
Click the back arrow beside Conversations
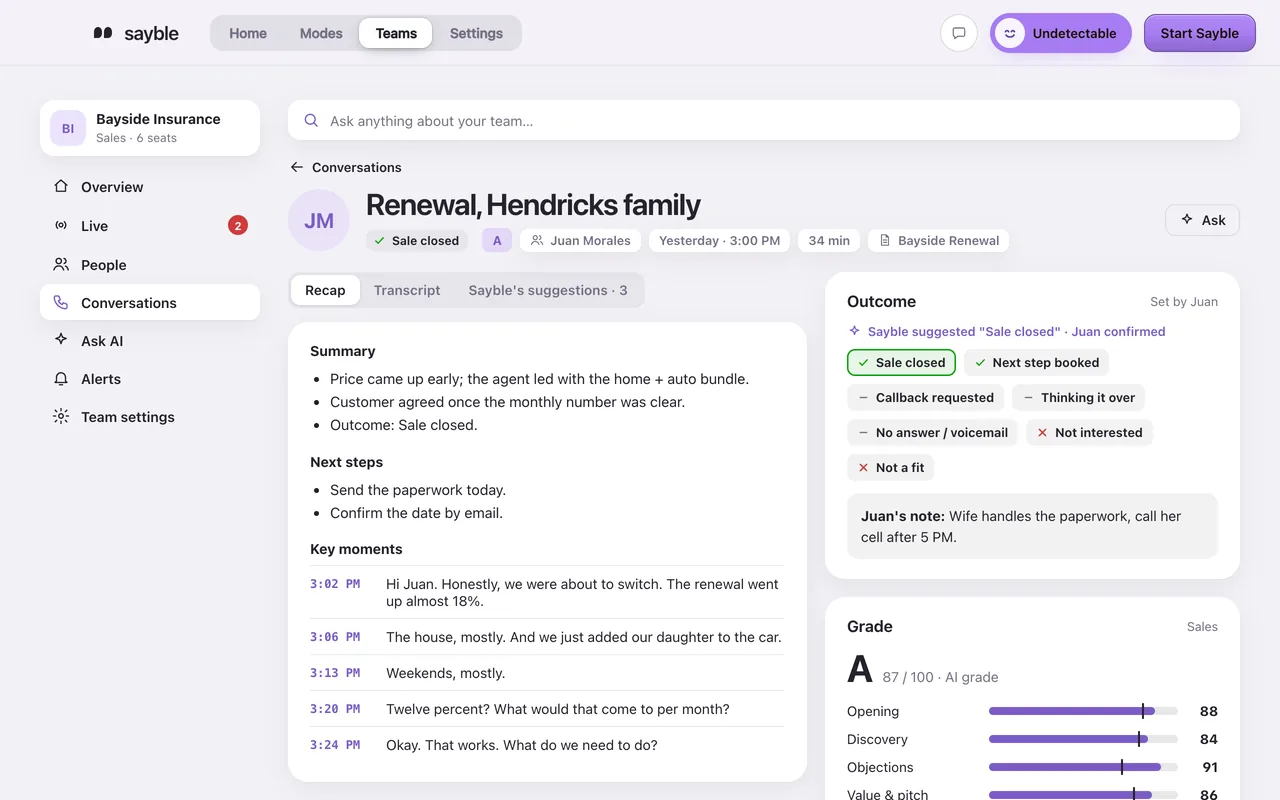[297, 167]
